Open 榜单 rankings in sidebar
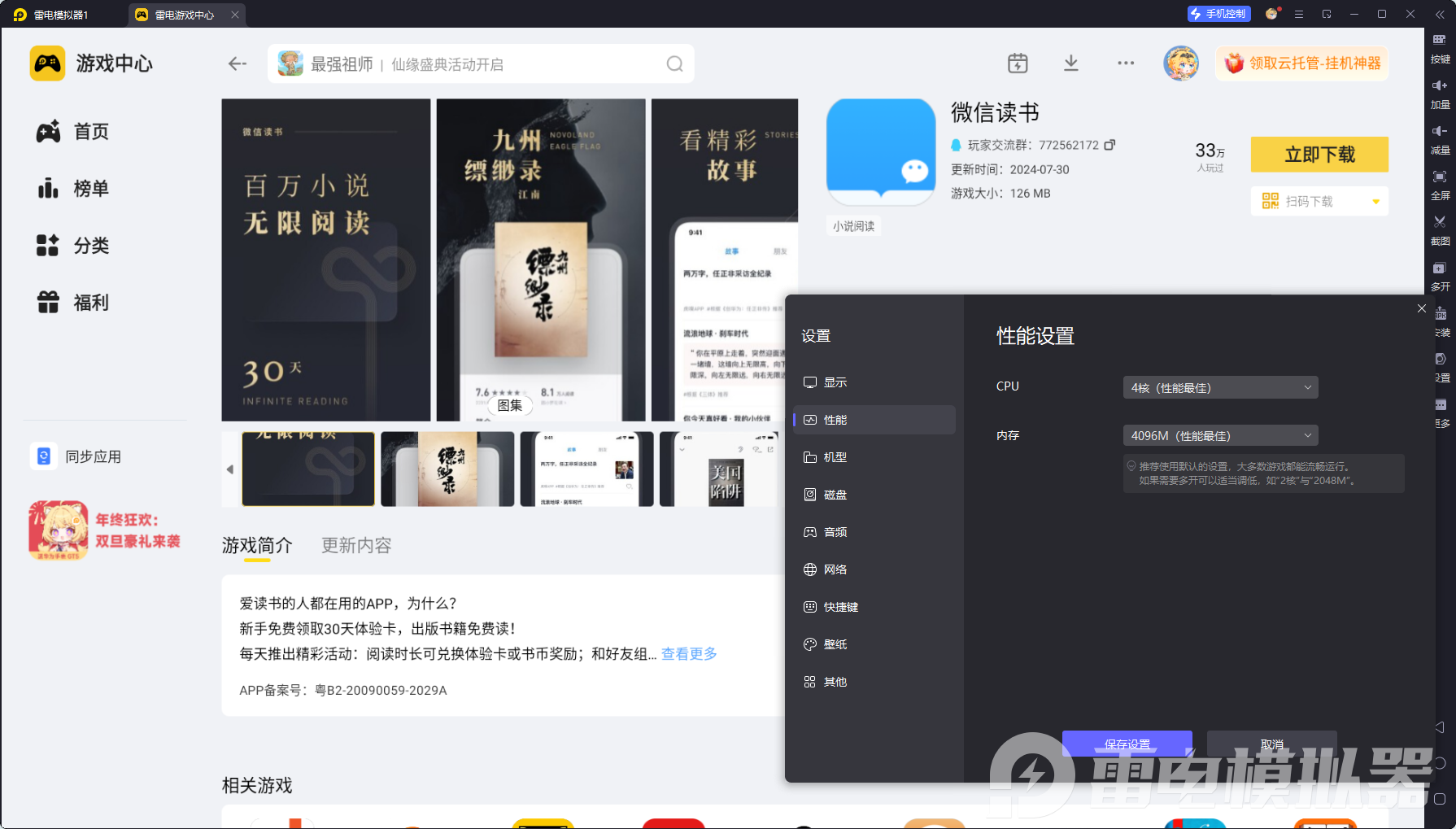1456x829 pixels. pos(72,189)
